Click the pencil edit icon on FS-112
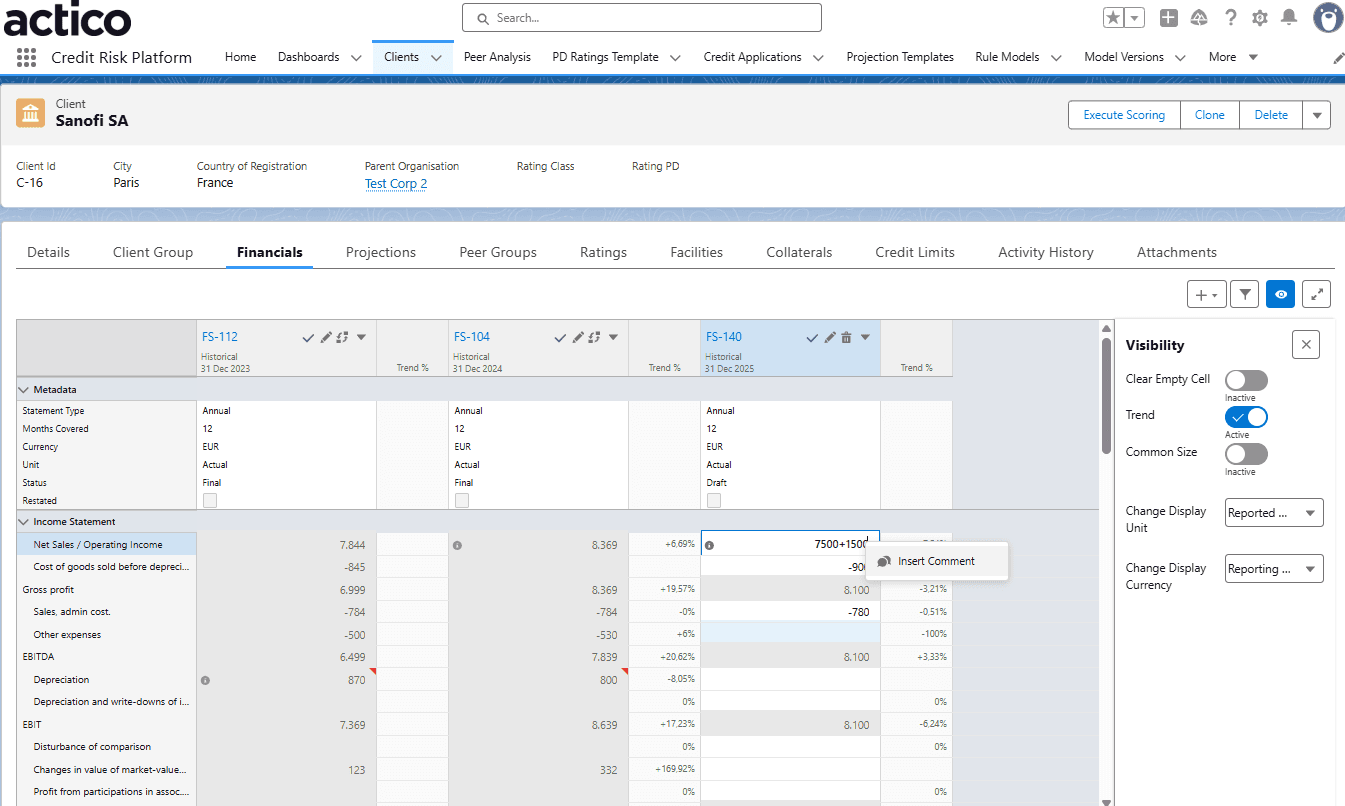1345x806 pixels. [x=325, y=338]
